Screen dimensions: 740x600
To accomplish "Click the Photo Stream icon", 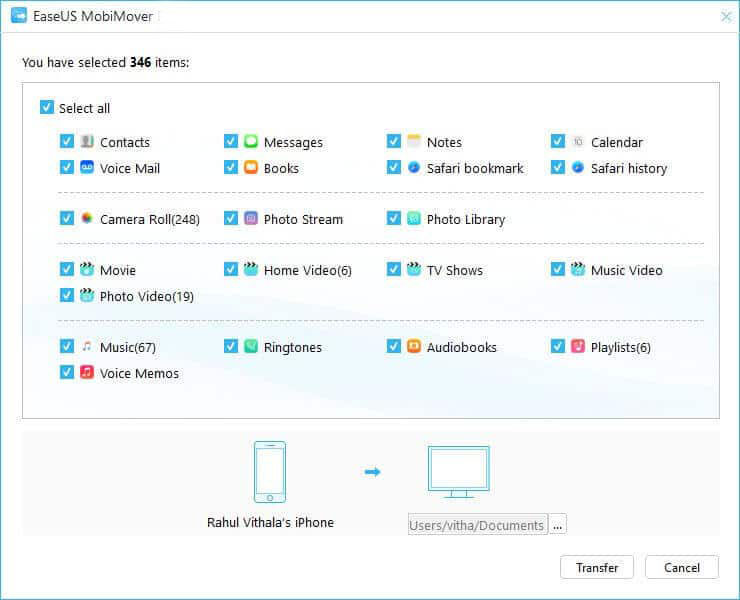I will tap(251, 218).
